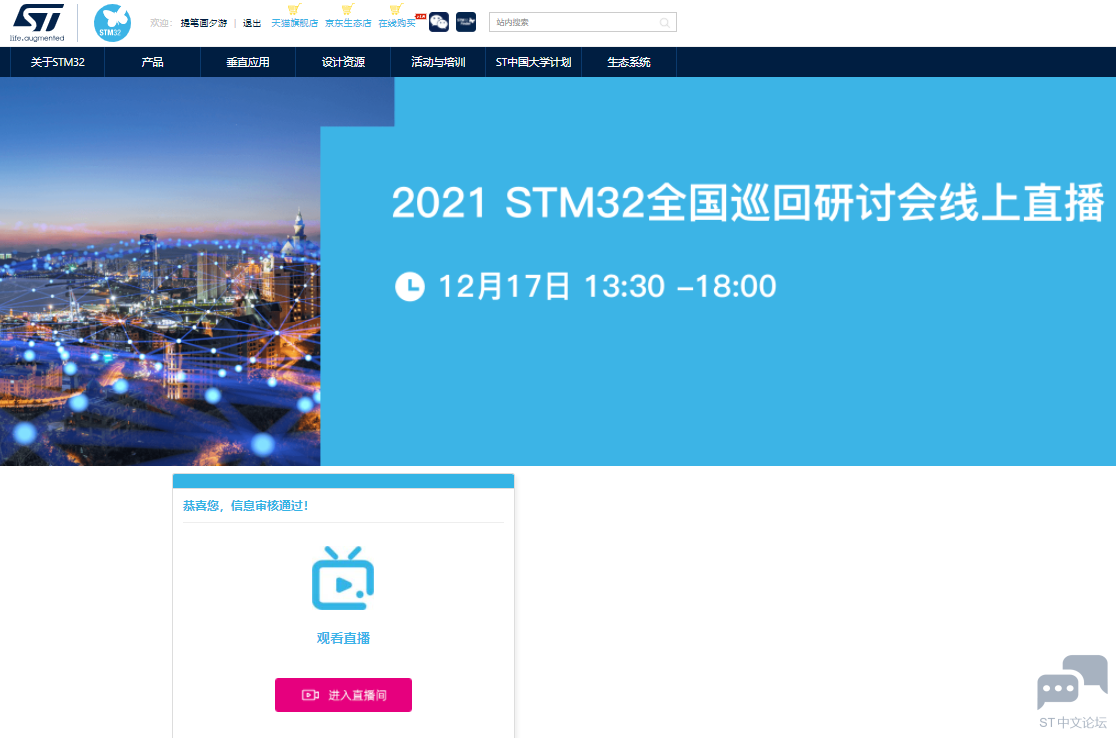This screenshot has height=738, width=1116.
Task: Open the WeChat icon in header
Action: coord(438,22)
